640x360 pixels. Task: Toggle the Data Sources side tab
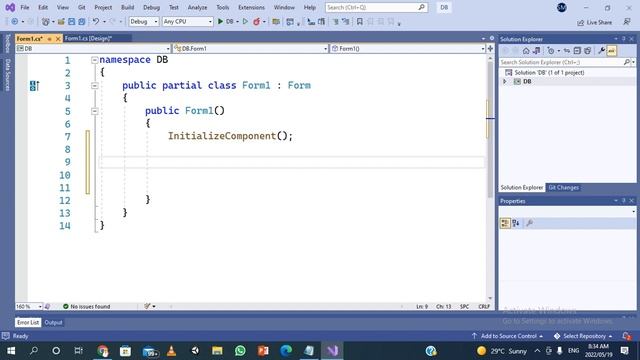7,75
